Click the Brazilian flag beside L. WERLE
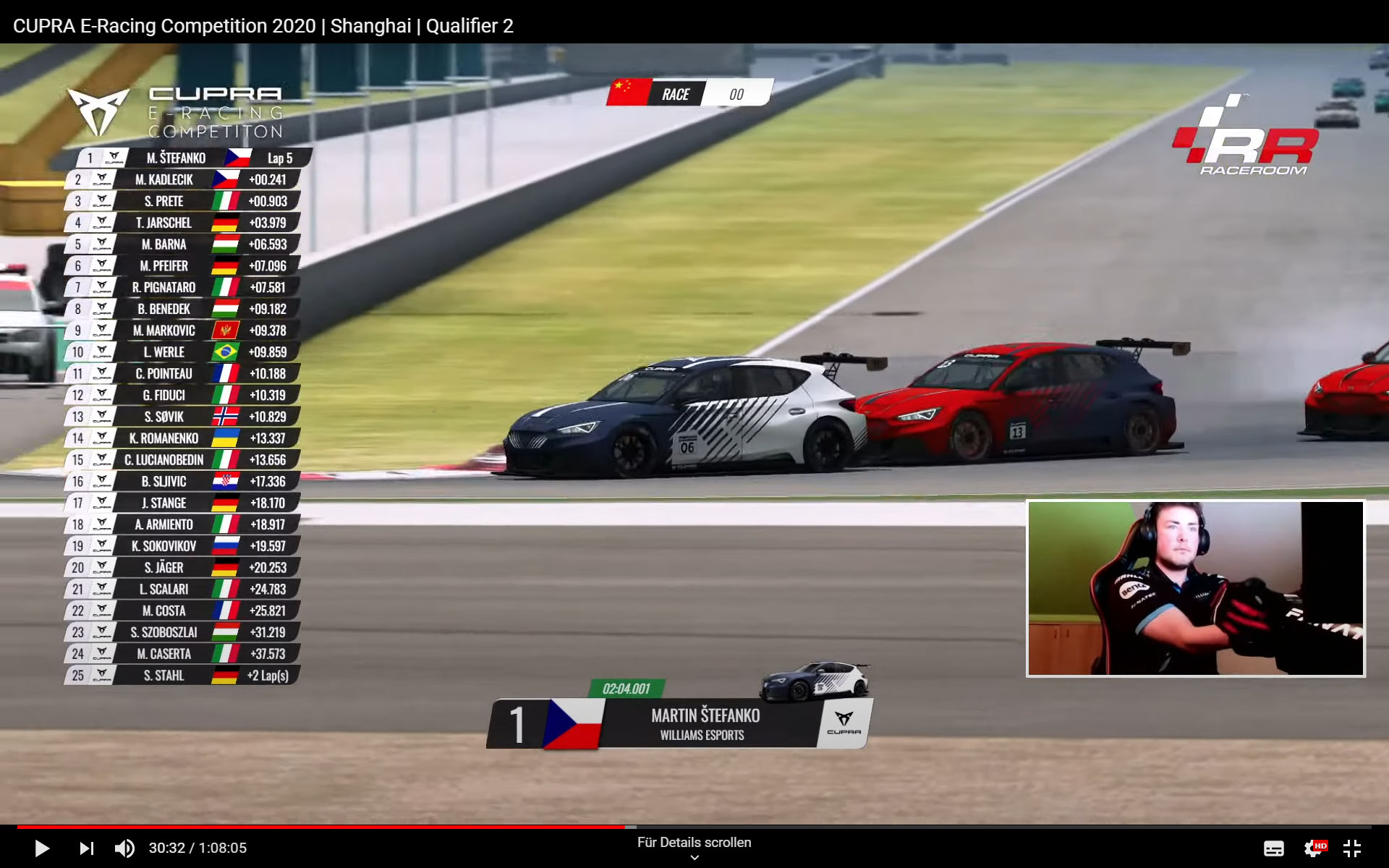The image size is (1389, 868). coord(225,352)
